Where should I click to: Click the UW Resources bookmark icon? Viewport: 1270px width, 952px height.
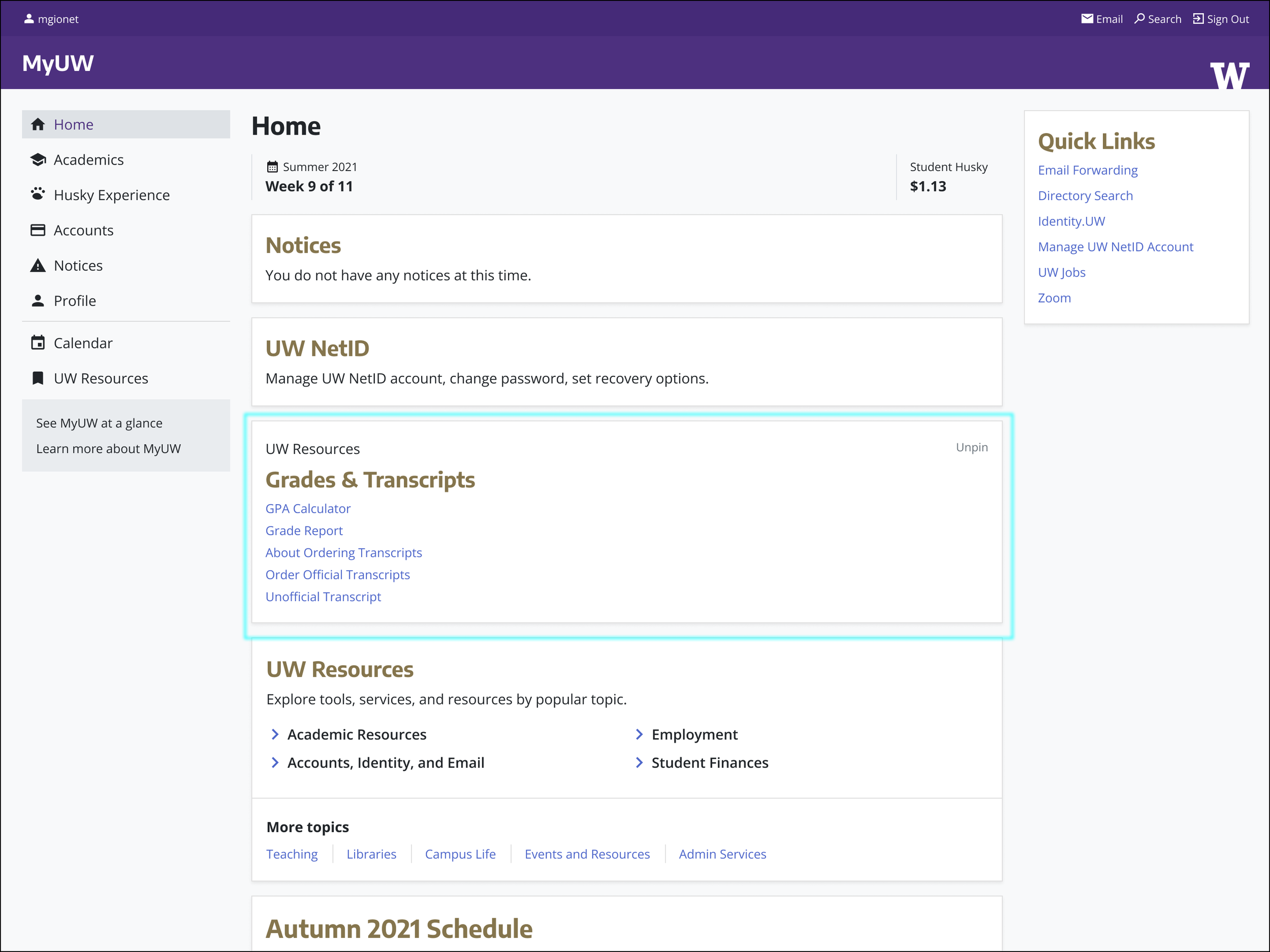38,378
